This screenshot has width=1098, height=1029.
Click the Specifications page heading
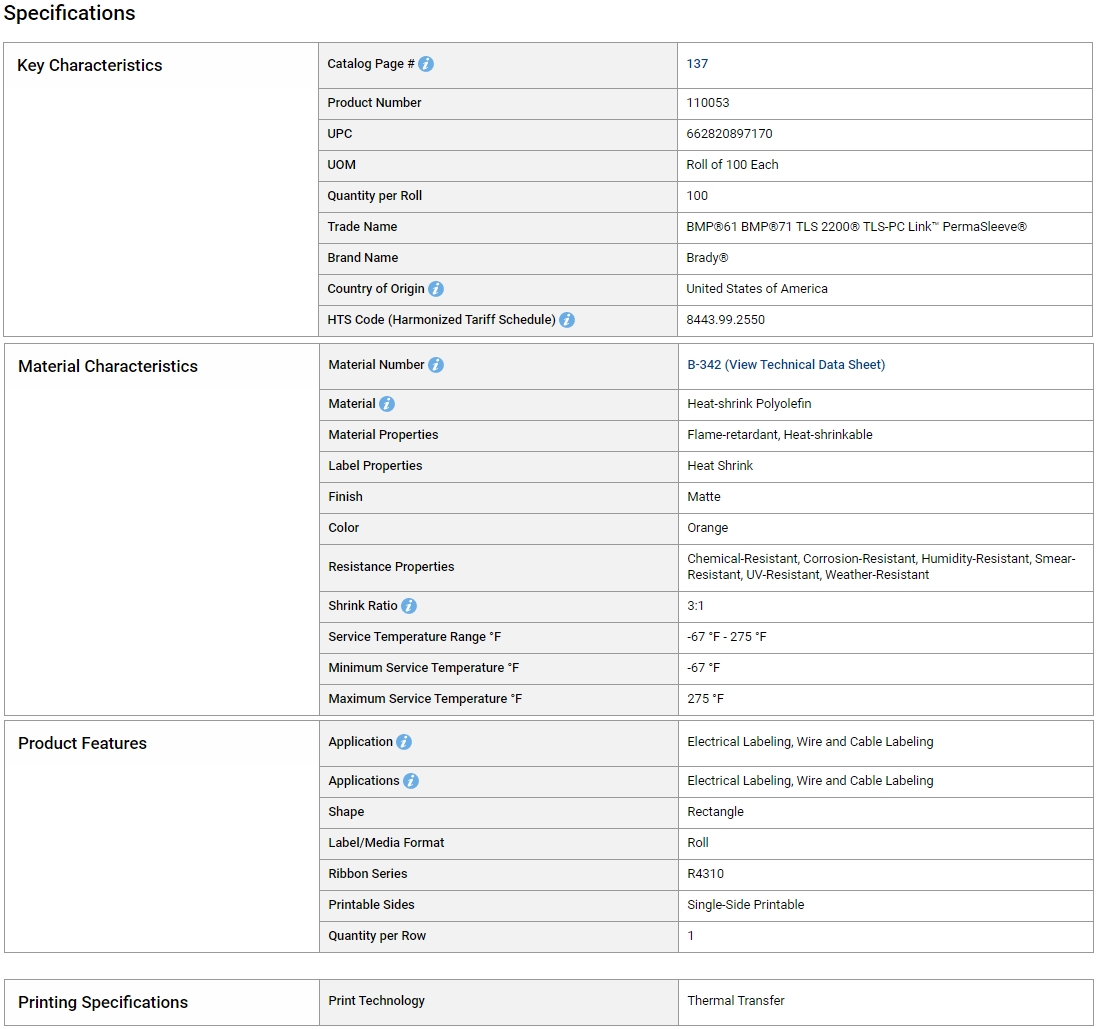coord(69,13)
